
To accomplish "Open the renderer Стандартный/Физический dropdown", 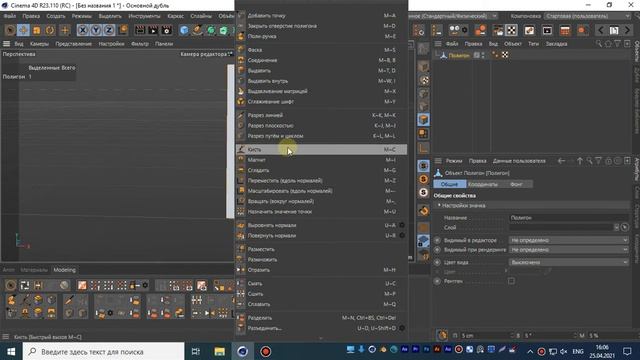I will pos(453,16).
